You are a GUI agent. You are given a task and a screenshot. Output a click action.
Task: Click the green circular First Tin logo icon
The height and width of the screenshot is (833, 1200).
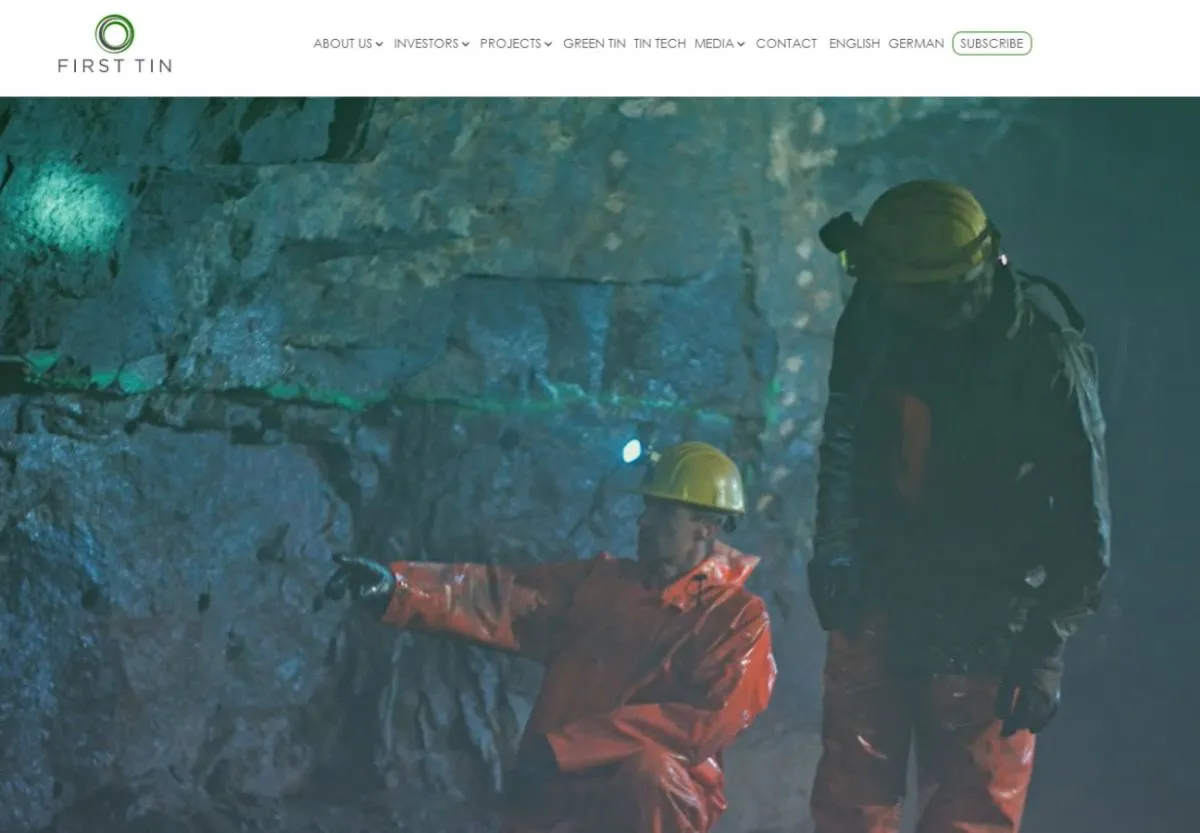[114, 33]
